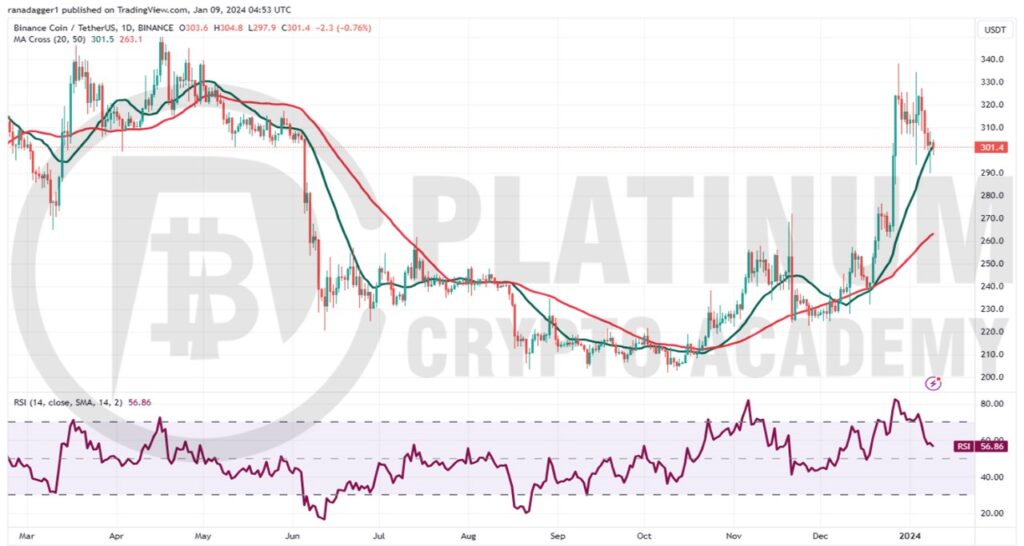Open the USDT currency selector
Viewport: 1024px width, 546px height.
997,29
